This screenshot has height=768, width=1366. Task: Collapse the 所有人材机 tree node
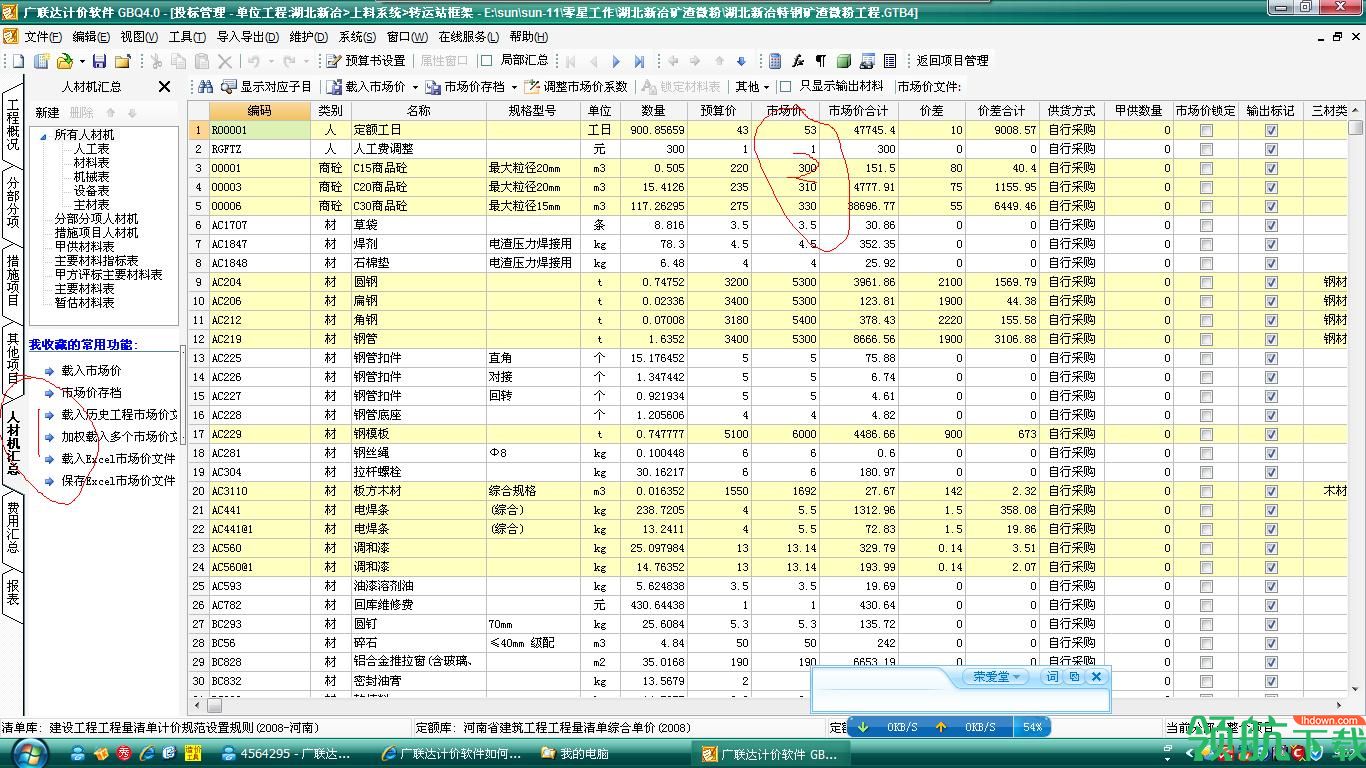(44, 135)
